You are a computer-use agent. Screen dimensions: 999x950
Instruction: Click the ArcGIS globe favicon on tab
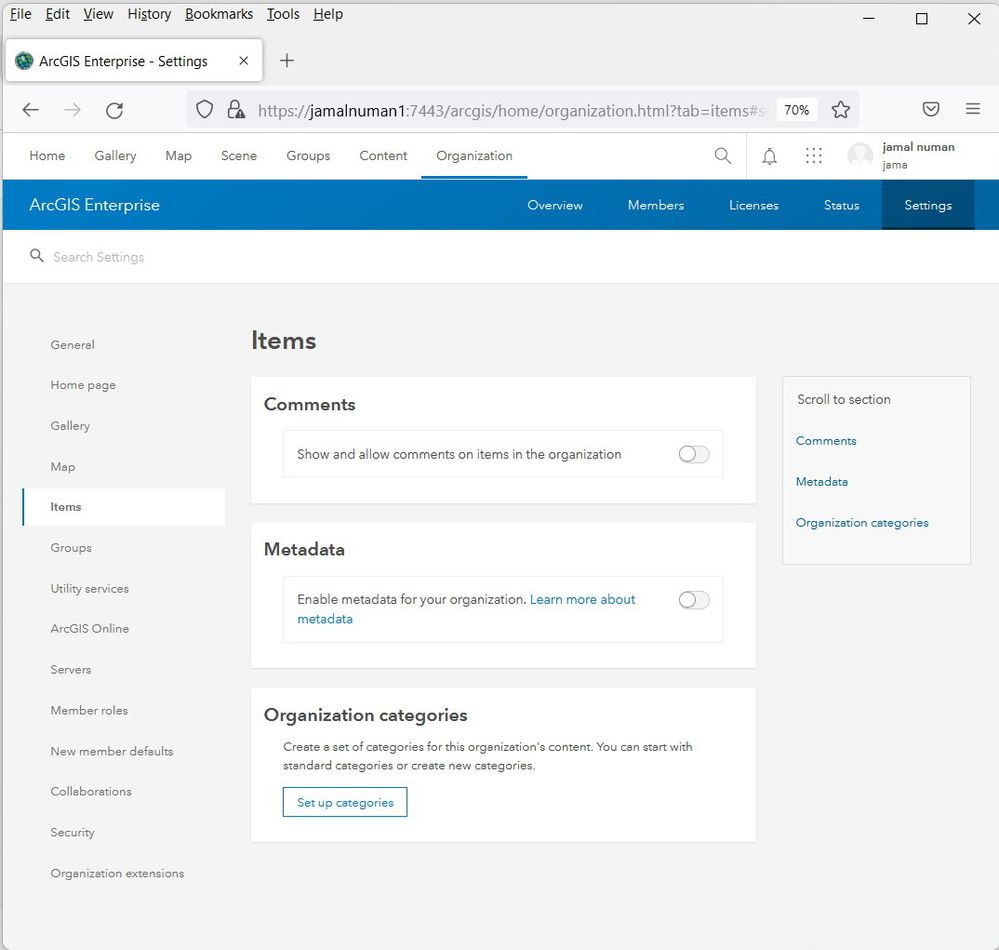24,61
